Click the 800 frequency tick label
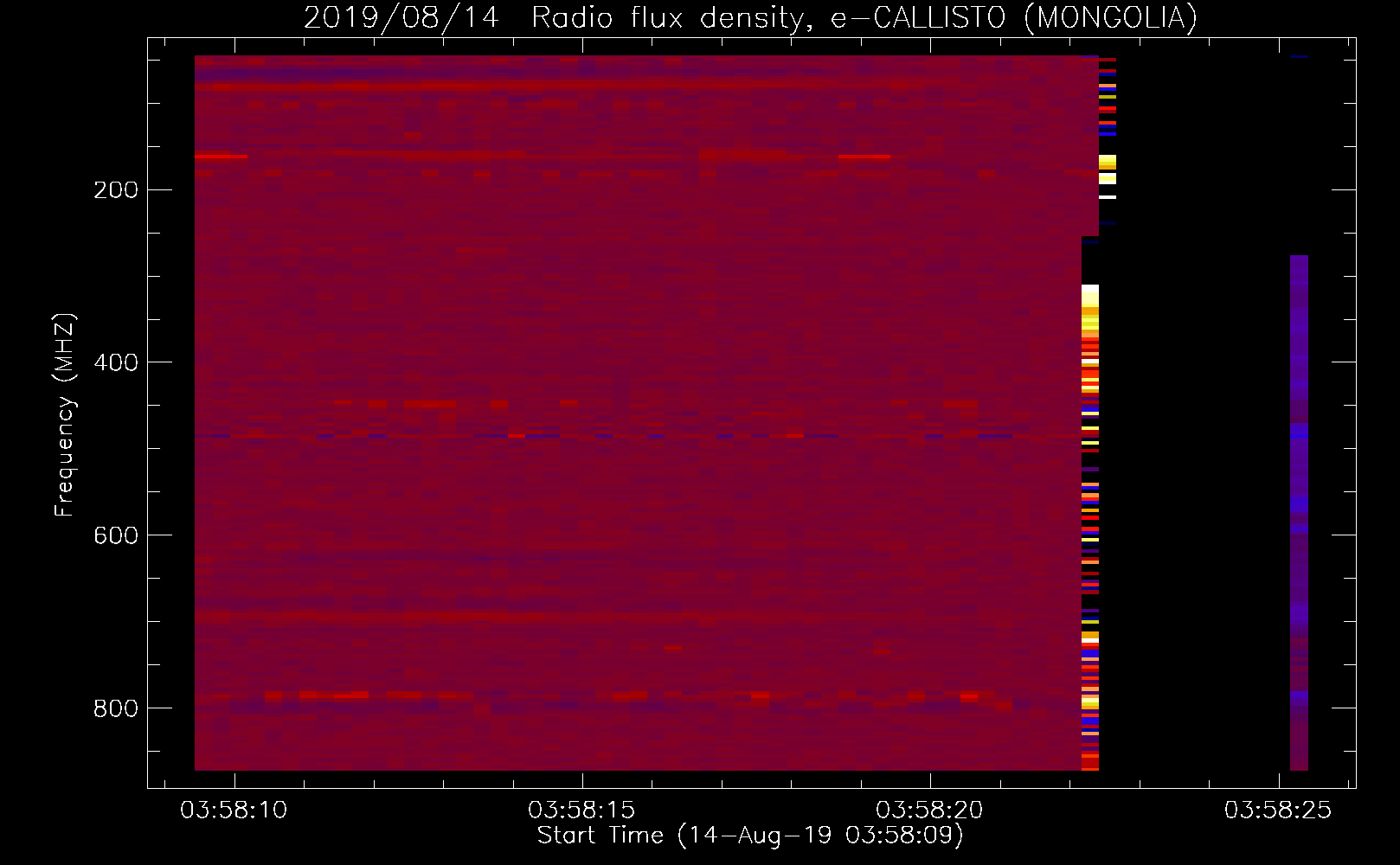The height and width of the screenshot is (865, 1400). pyautogui.click(x=115, y=708)
